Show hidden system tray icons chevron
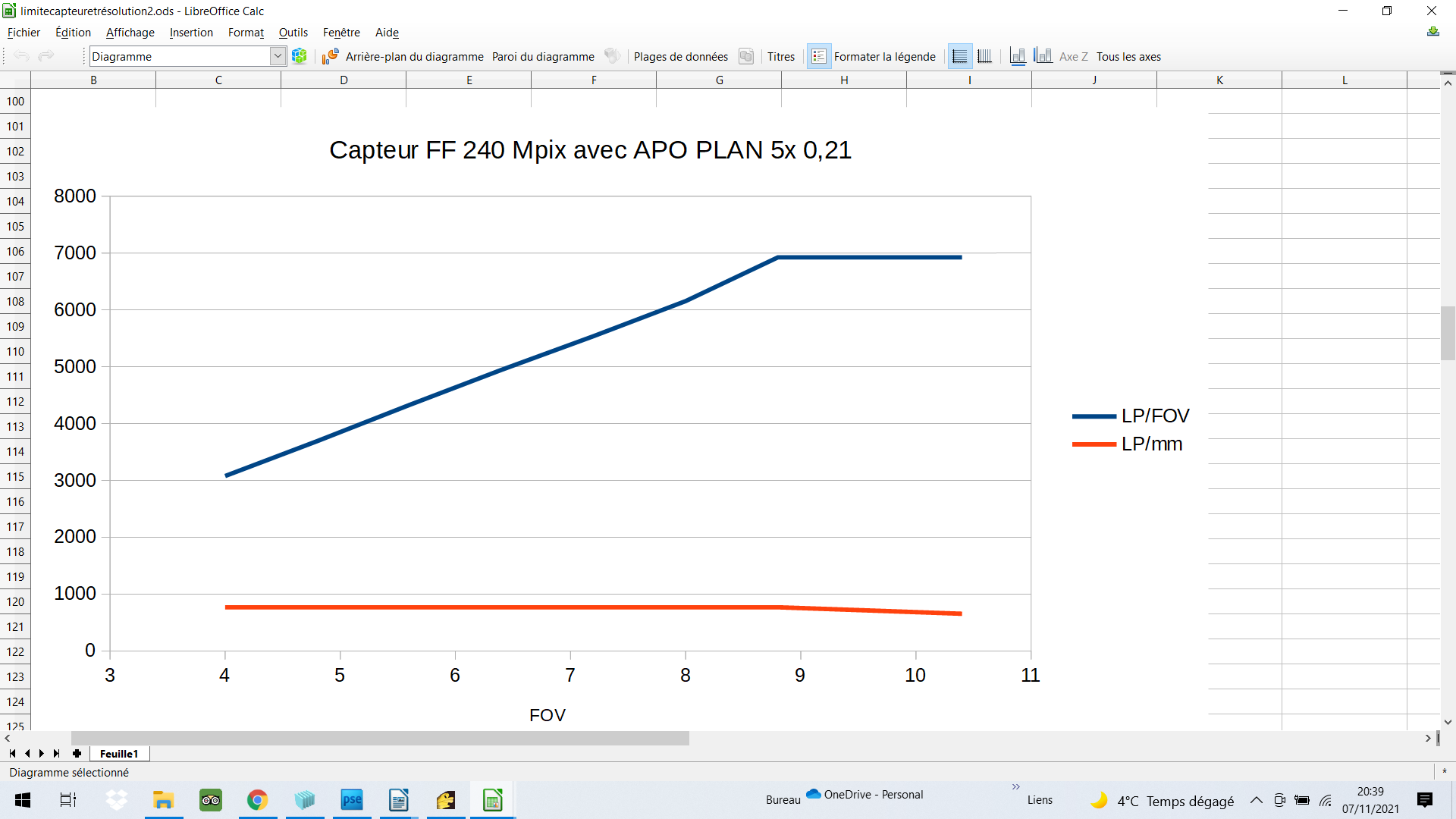This screenshot has width=1456, height=819. pyautogui.click(x=1256, y=800)
